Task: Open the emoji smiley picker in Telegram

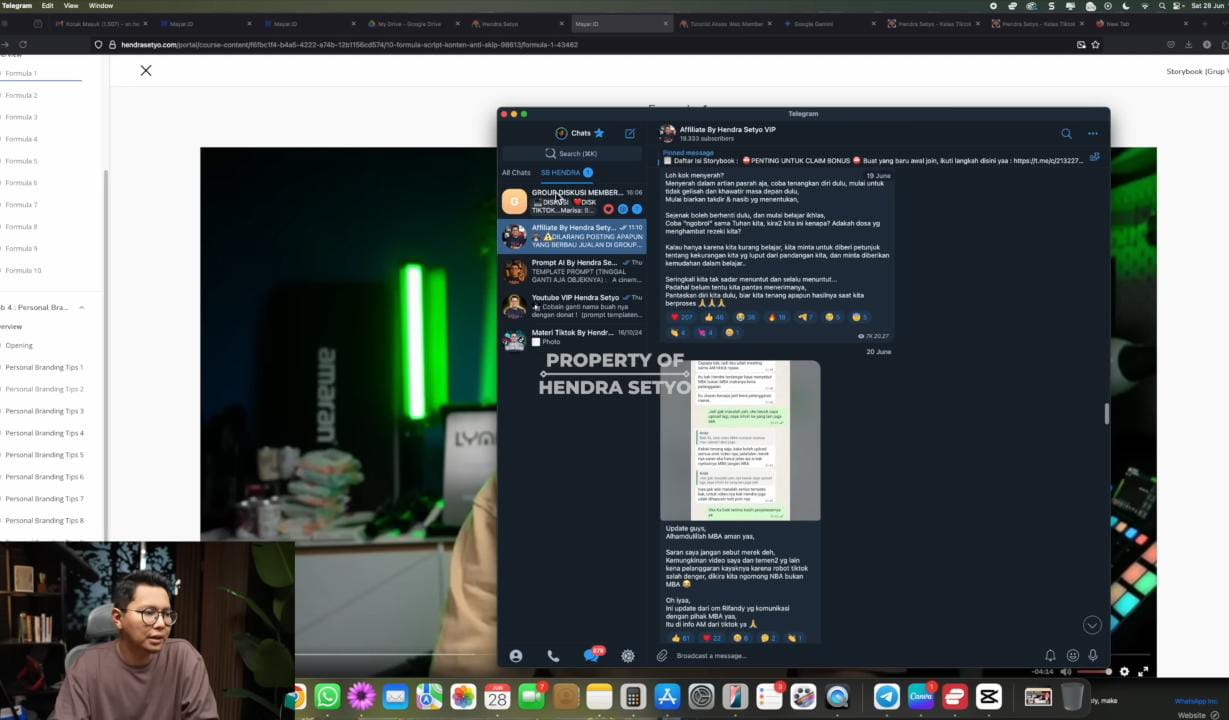Action: 1072,656
